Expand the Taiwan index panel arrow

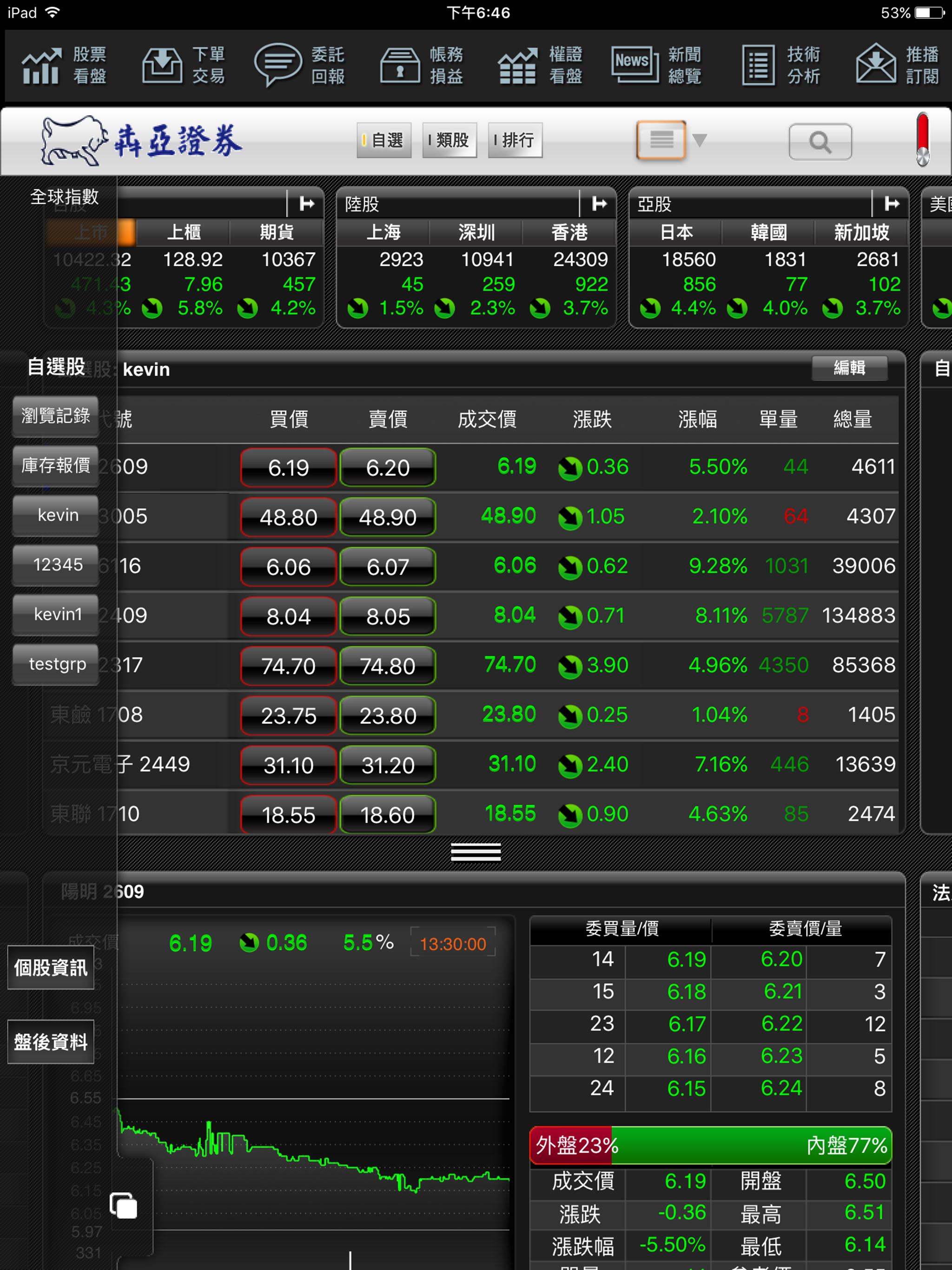307,203
